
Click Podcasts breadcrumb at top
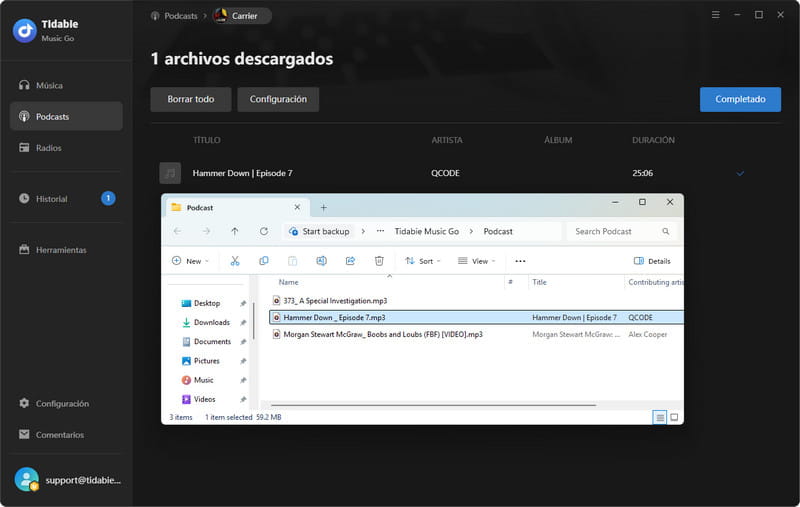174,16
